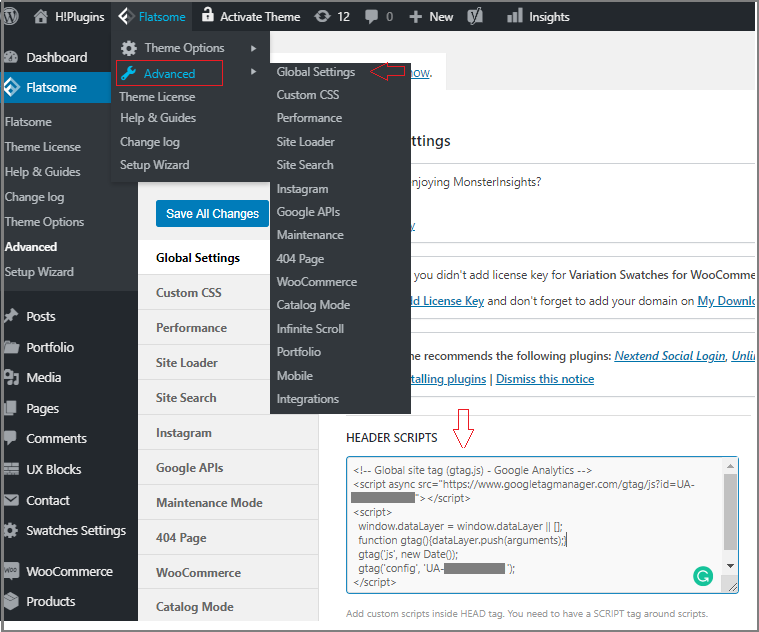Viewport: 759px width, 632px height.
Task: Click the Flatsome logo in admin bar
Action: pos(126,16)
